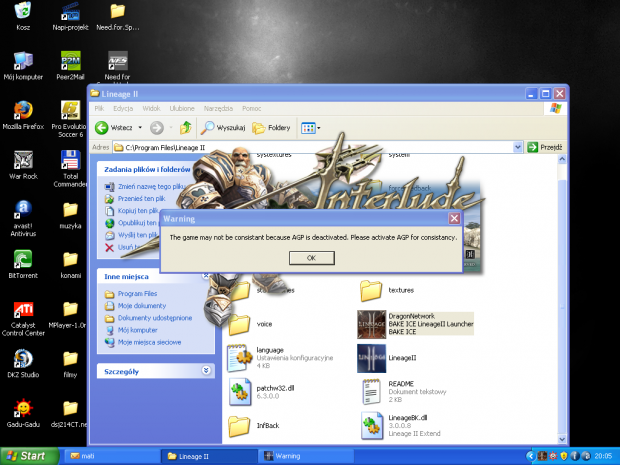
Task: Switch to Lineage II taskbar button
Action: click(209, 456)
